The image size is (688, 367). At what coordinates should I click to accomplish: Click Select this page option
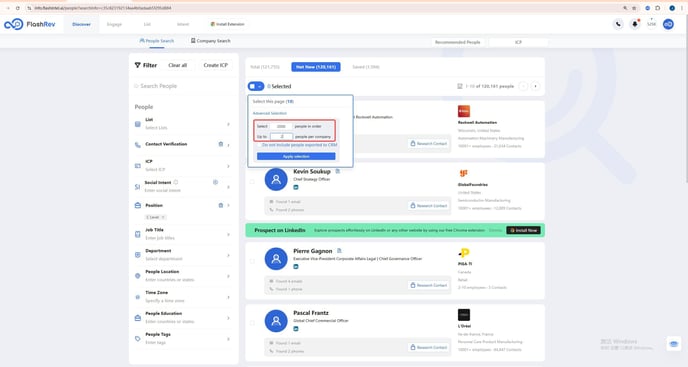click(x=273, y=101)
